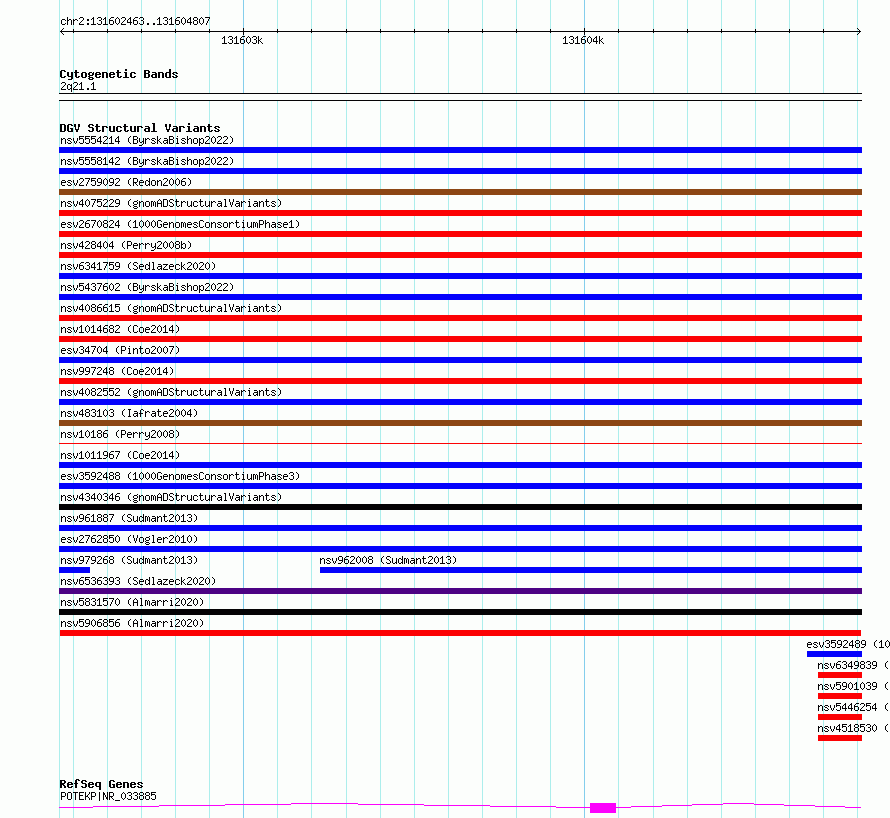Open the esv2762850 (Vogler2010) variant
890x818 pixels.
tap(129, 539)
